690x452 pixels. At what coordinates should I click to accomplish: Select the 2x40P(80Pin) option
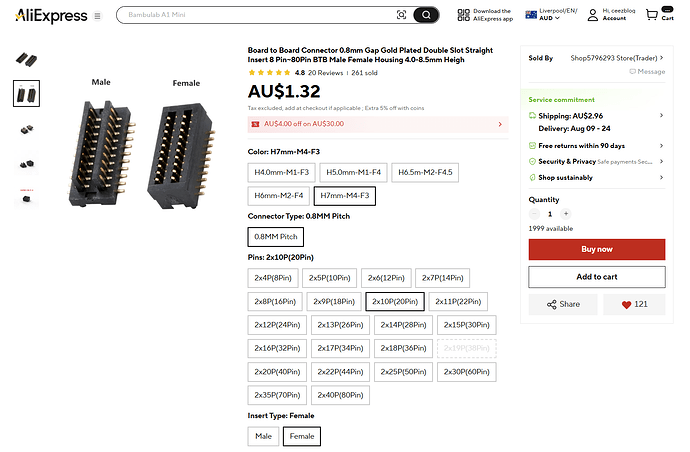341,395
